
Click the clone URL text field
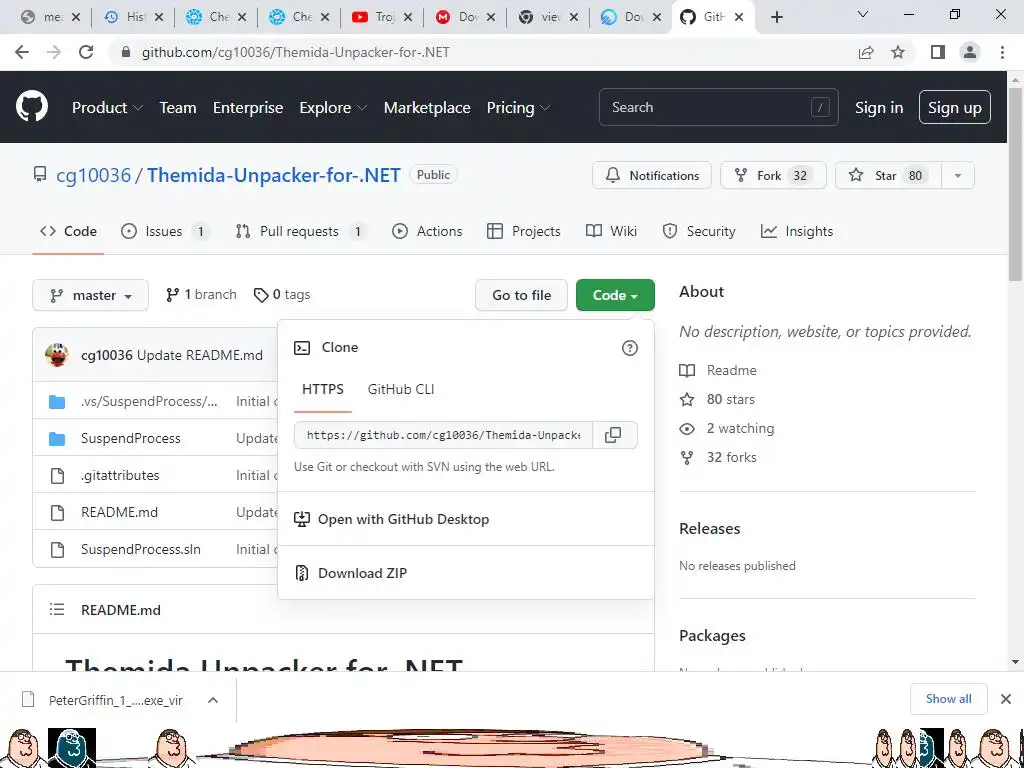(443, 435)
